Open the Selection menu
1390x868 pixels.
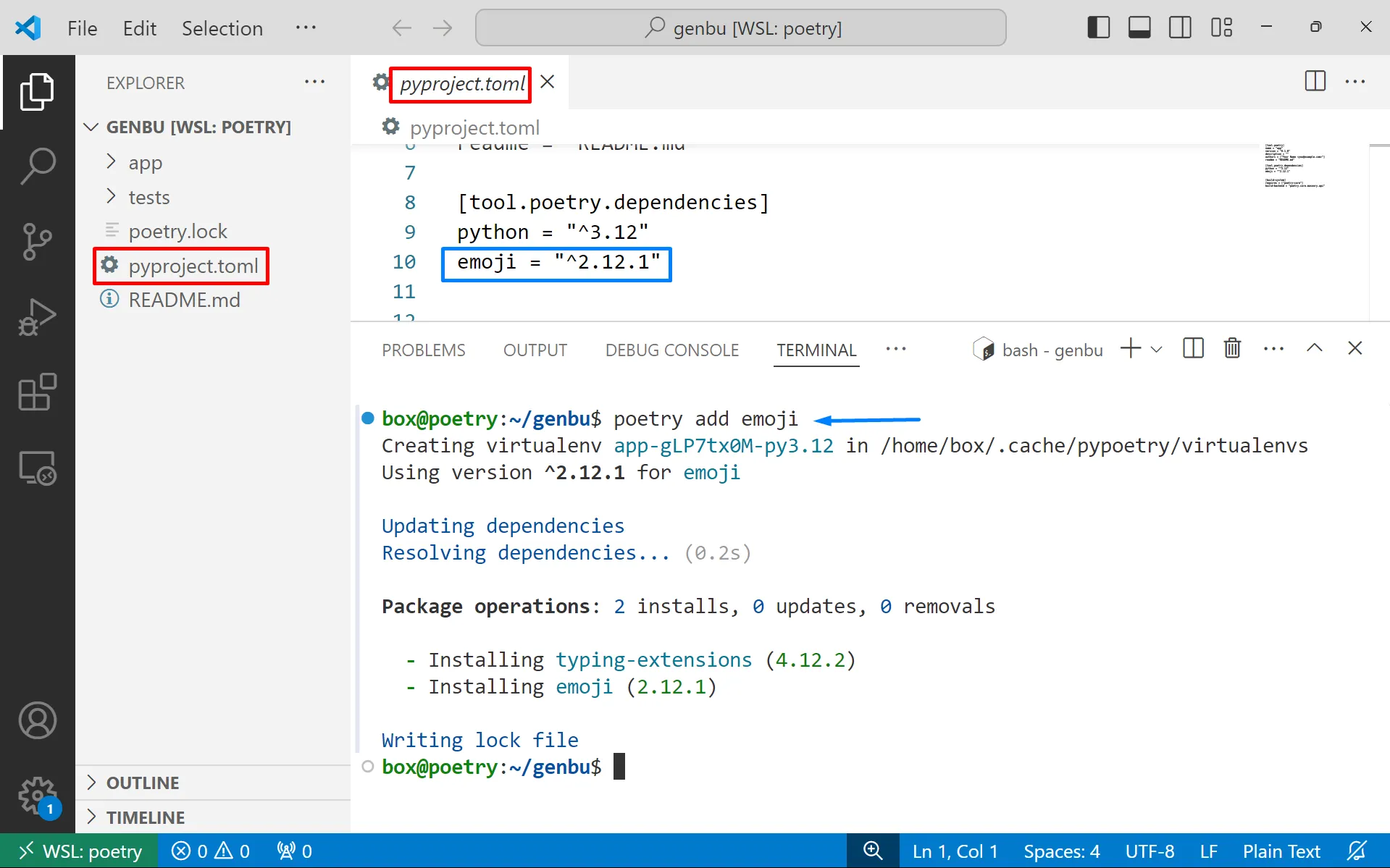pyautogui.click(x=222, y=28)
